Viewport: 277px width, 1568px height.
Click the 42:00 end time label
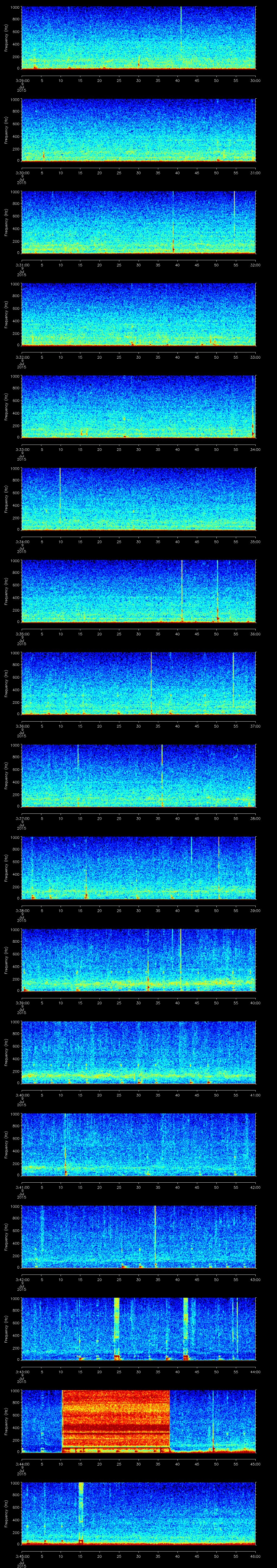pyautogui.click(x=255, y=1187)
